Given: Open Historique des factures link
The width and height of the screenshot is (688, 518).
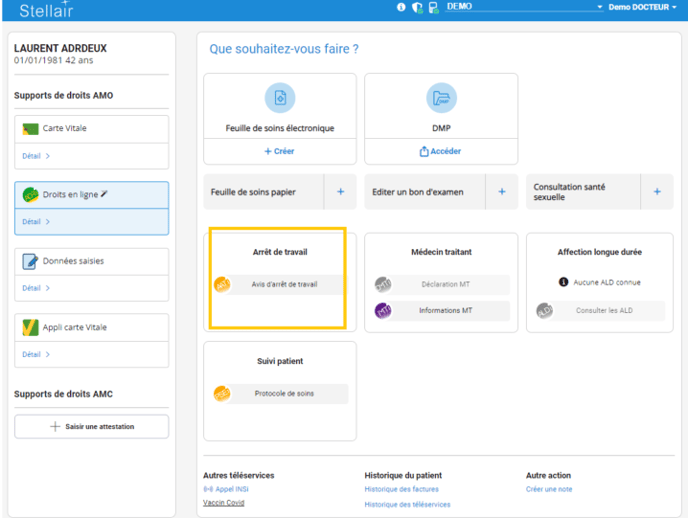Looking at the screenshot, I should (x=400, y=489).
